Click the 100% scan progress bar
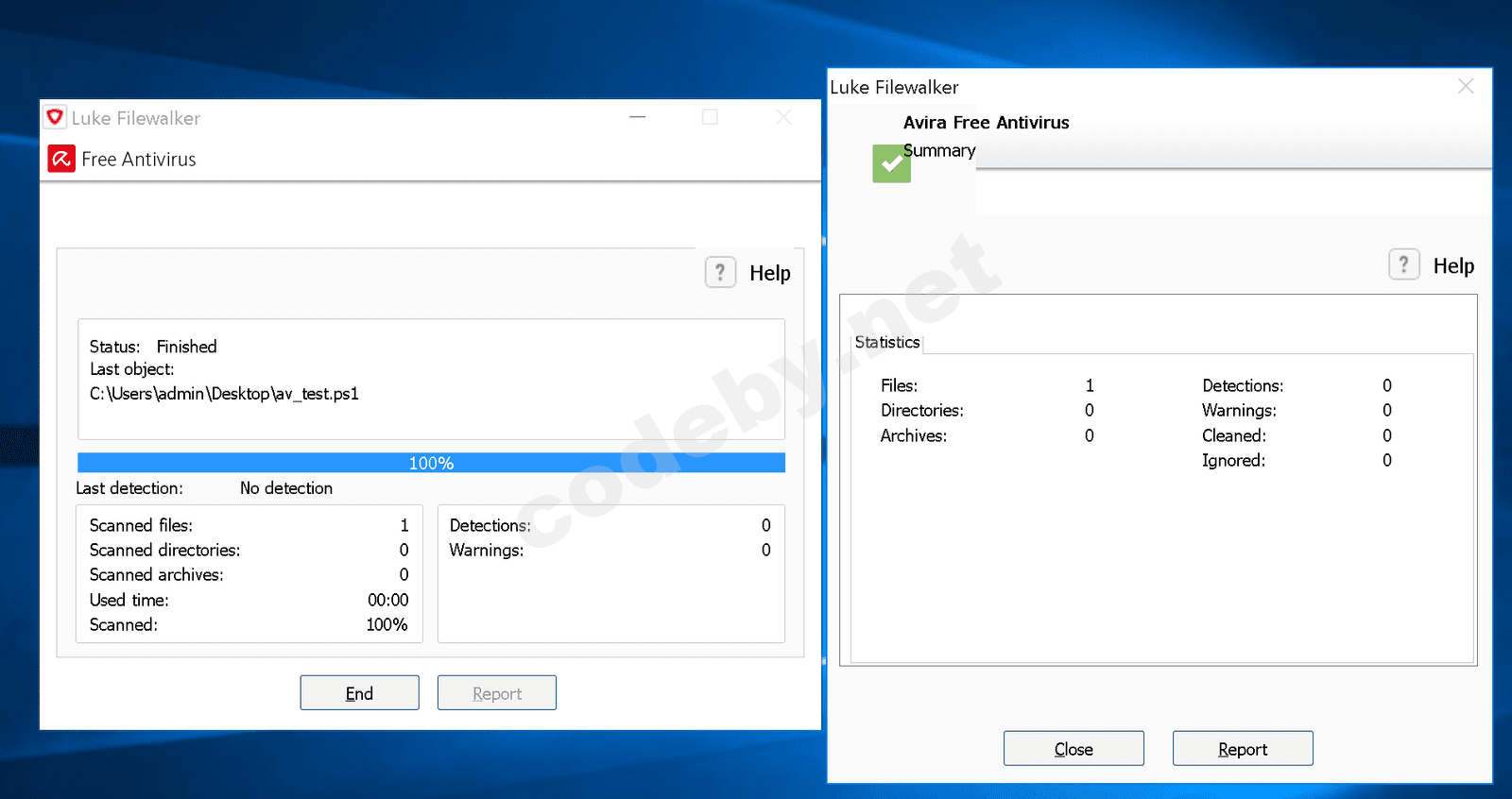Viewport: 1512px width, 799px height. click(431, 463)
